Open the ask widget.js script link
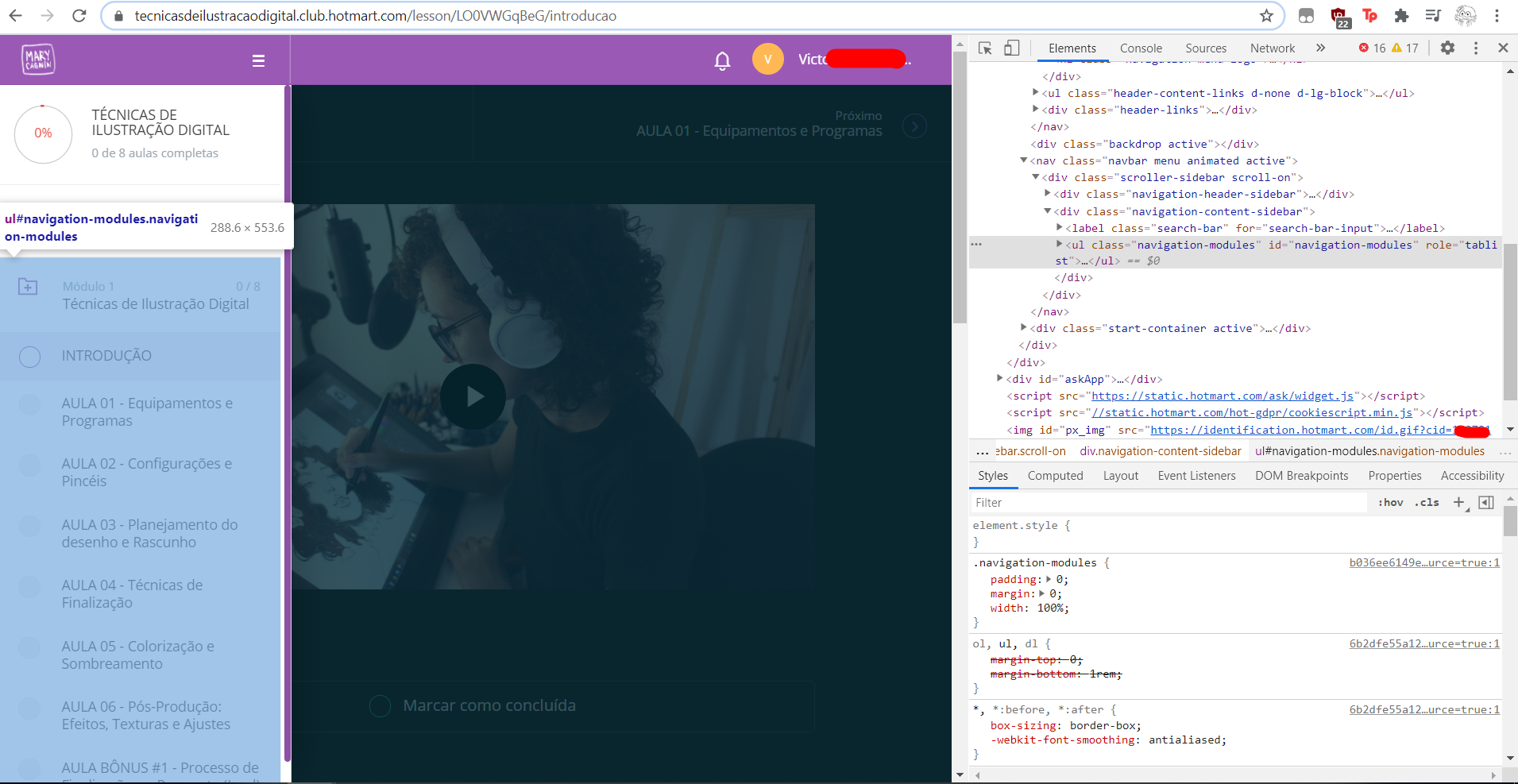Screen dimensions: 1518x784 (1223, 396)
